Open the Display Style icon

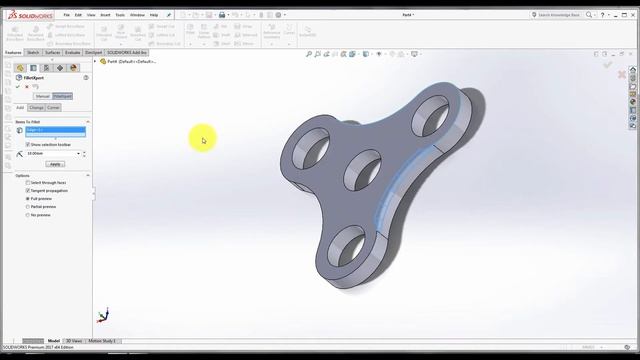click(x=366, y=54)
